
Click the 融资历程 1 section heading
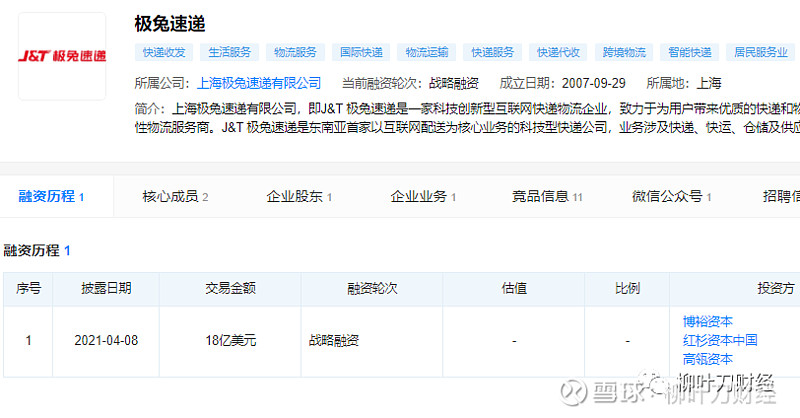click(37, 251)
